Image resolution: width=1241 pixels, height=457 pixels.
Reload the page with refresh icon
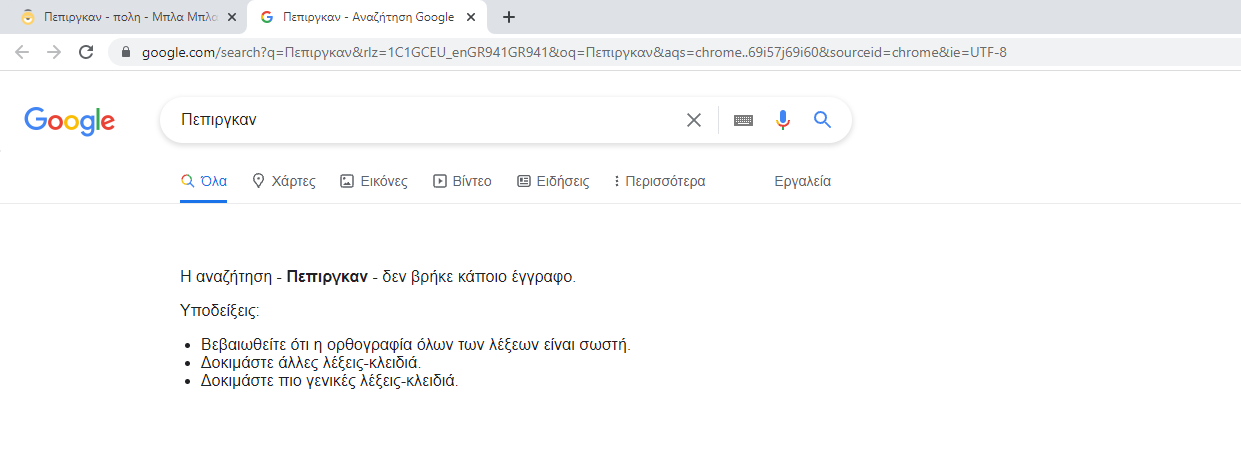86,52
